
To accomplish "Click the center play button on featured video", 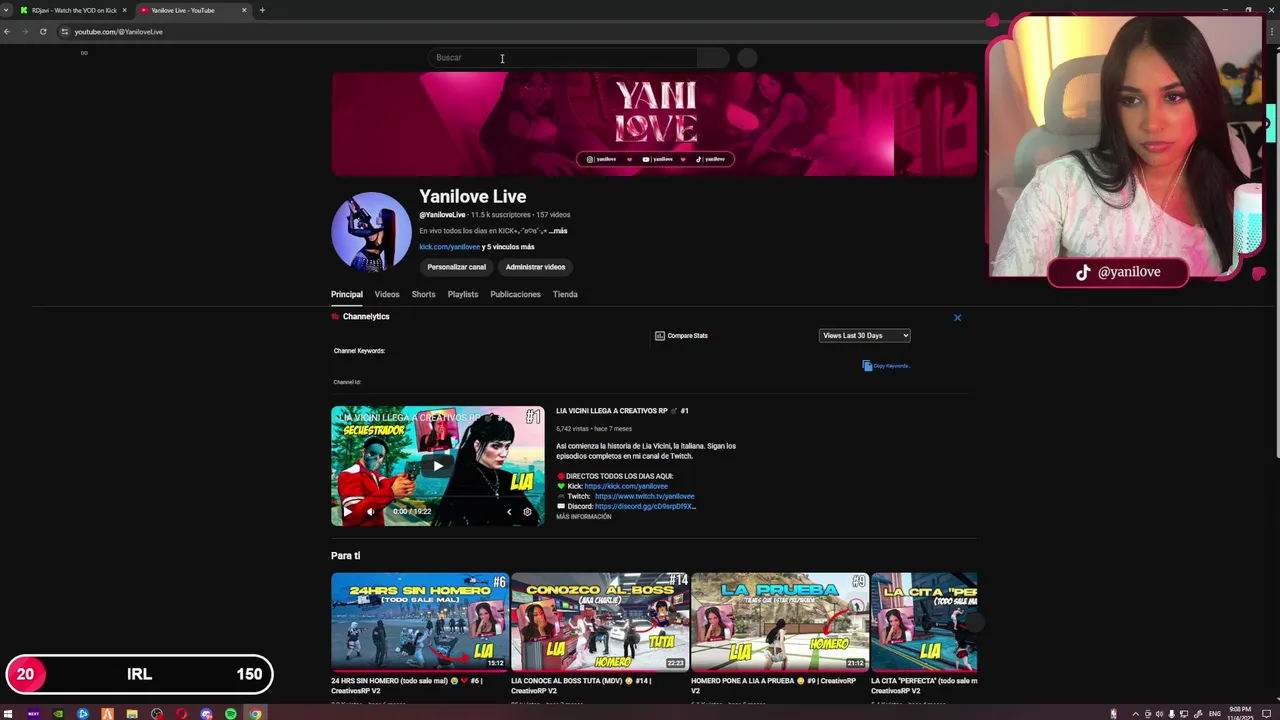I will tap(438, 466).
